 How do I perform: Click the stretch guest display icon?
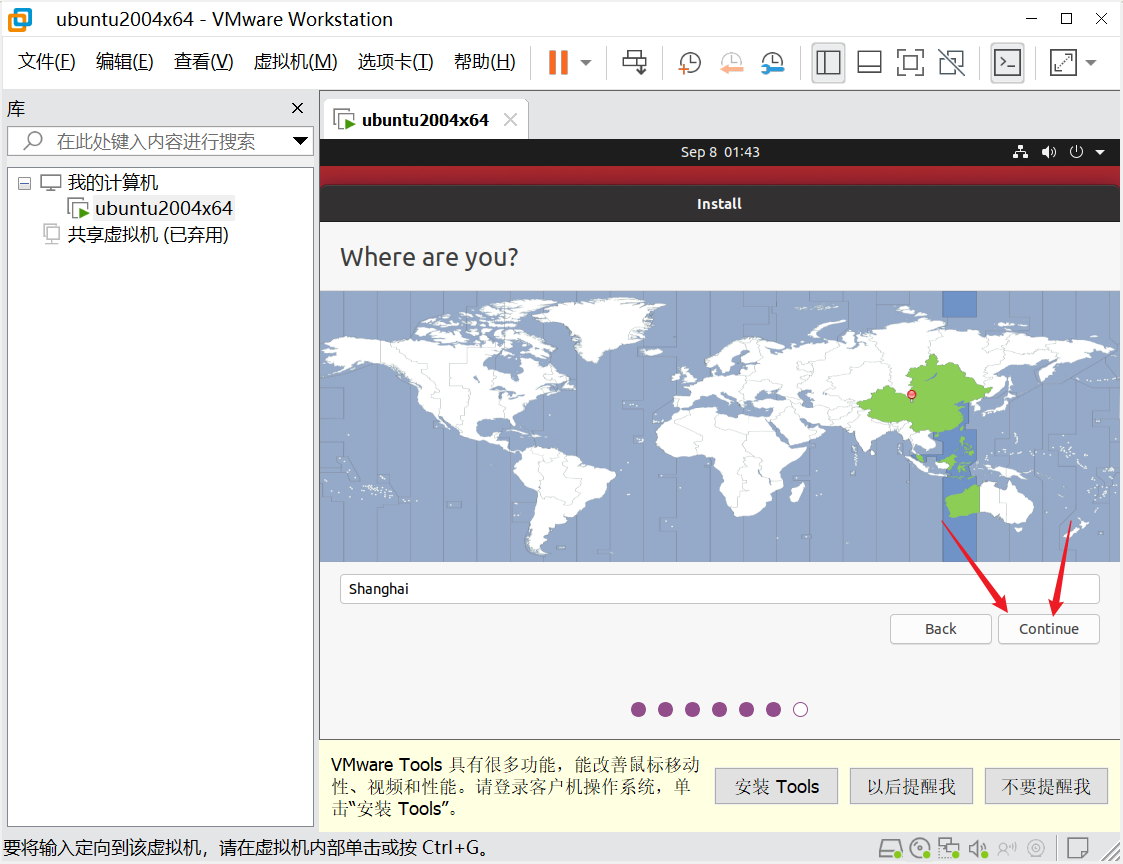pyautogui.click(x=1063, y=62)
